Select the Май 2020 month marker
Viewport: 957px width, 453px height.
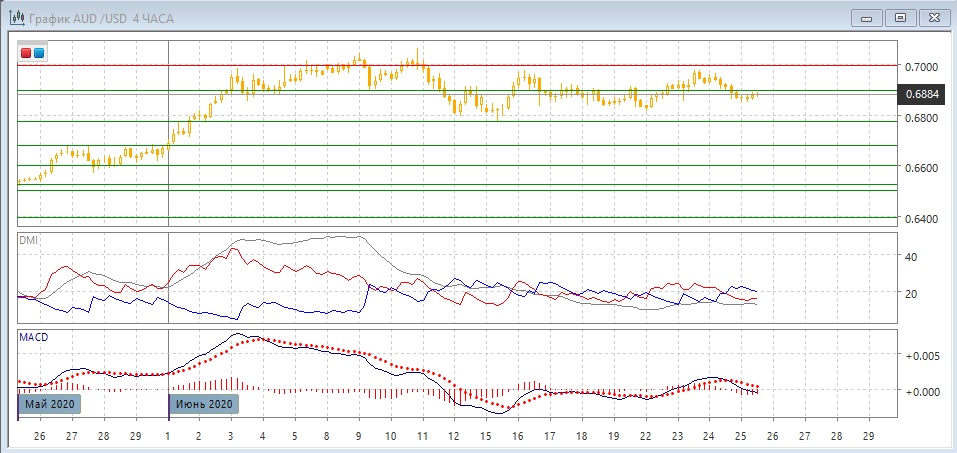(48, 404)
